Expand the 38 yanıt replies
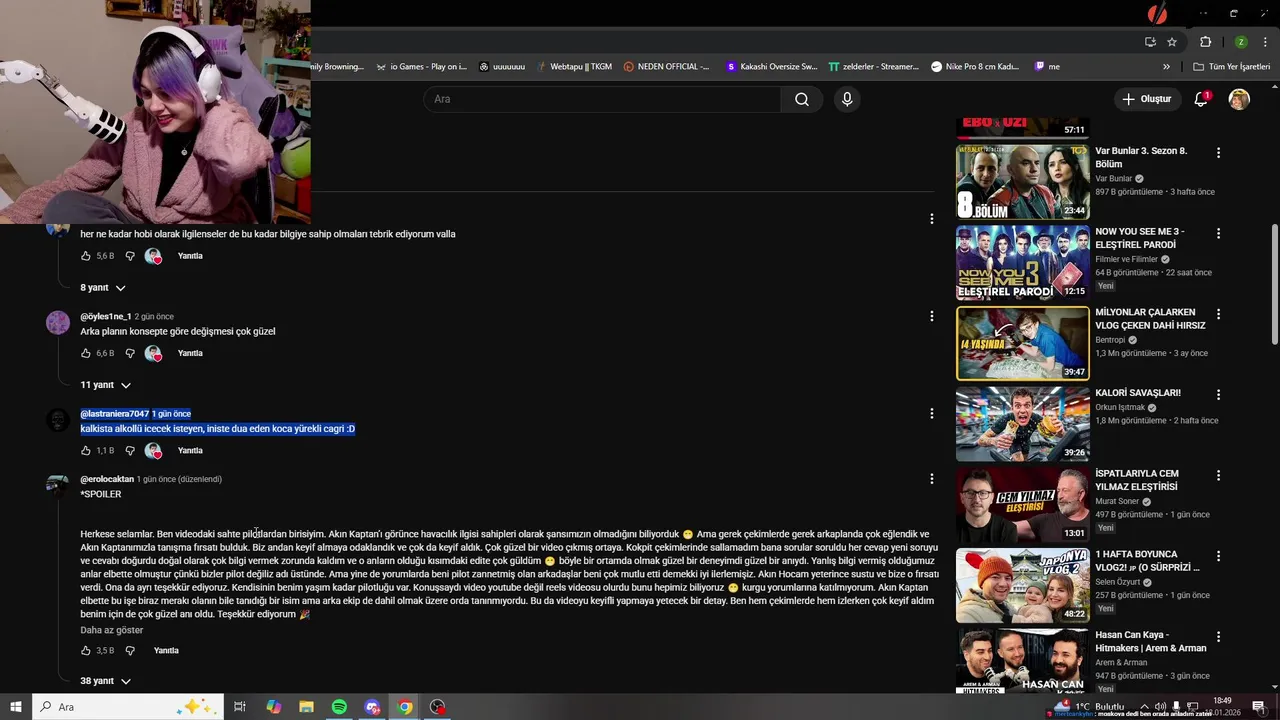 tap(106, 681)
